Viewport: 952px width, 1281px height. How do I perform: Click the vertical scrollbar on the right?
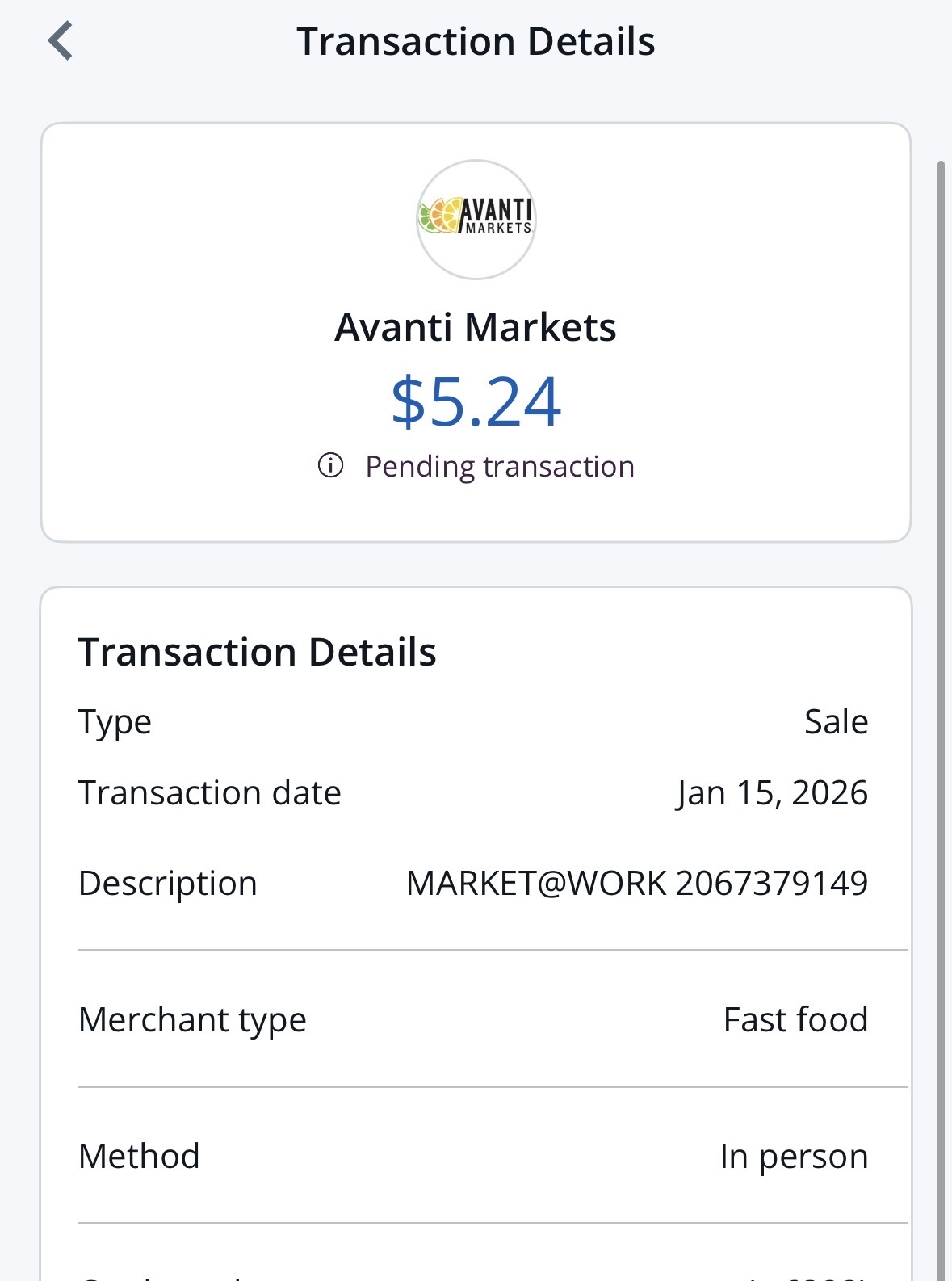coord(941,646)
